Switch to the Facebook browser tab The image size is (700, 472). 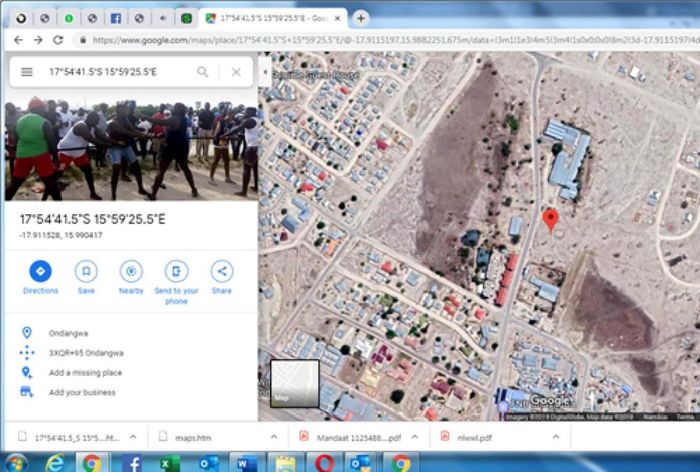(x=115, y=18)
